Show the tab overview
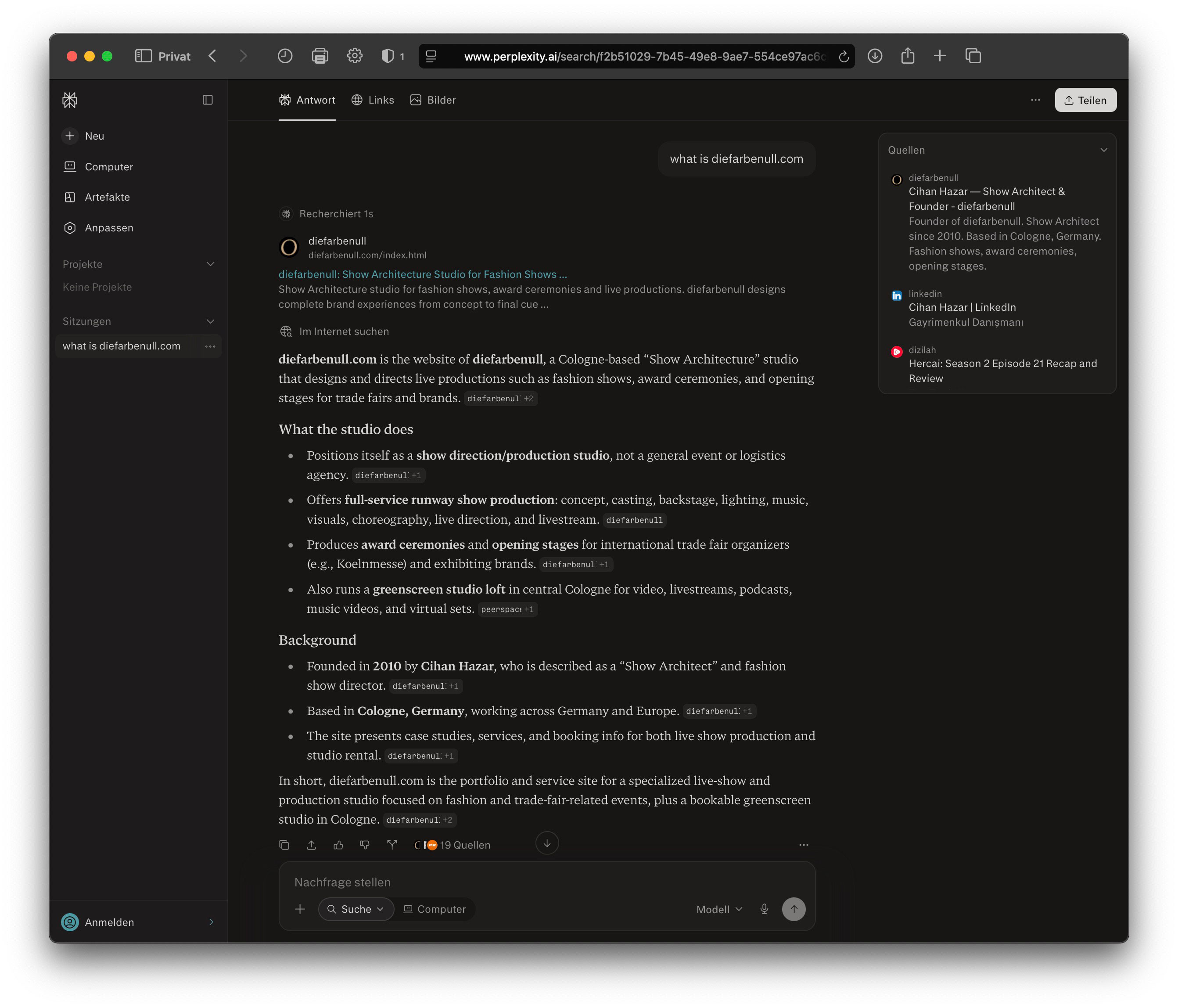 973,56
